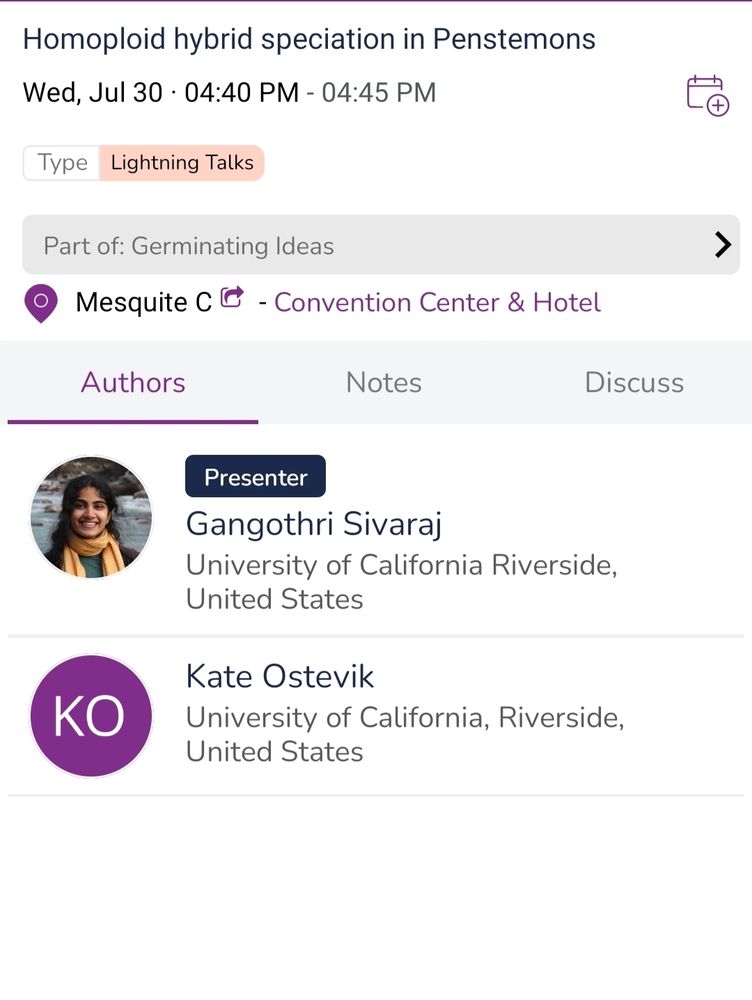View Gangothri Sivaraj's profile photo
Screen dimensions: 752x1000
point(91,517)
